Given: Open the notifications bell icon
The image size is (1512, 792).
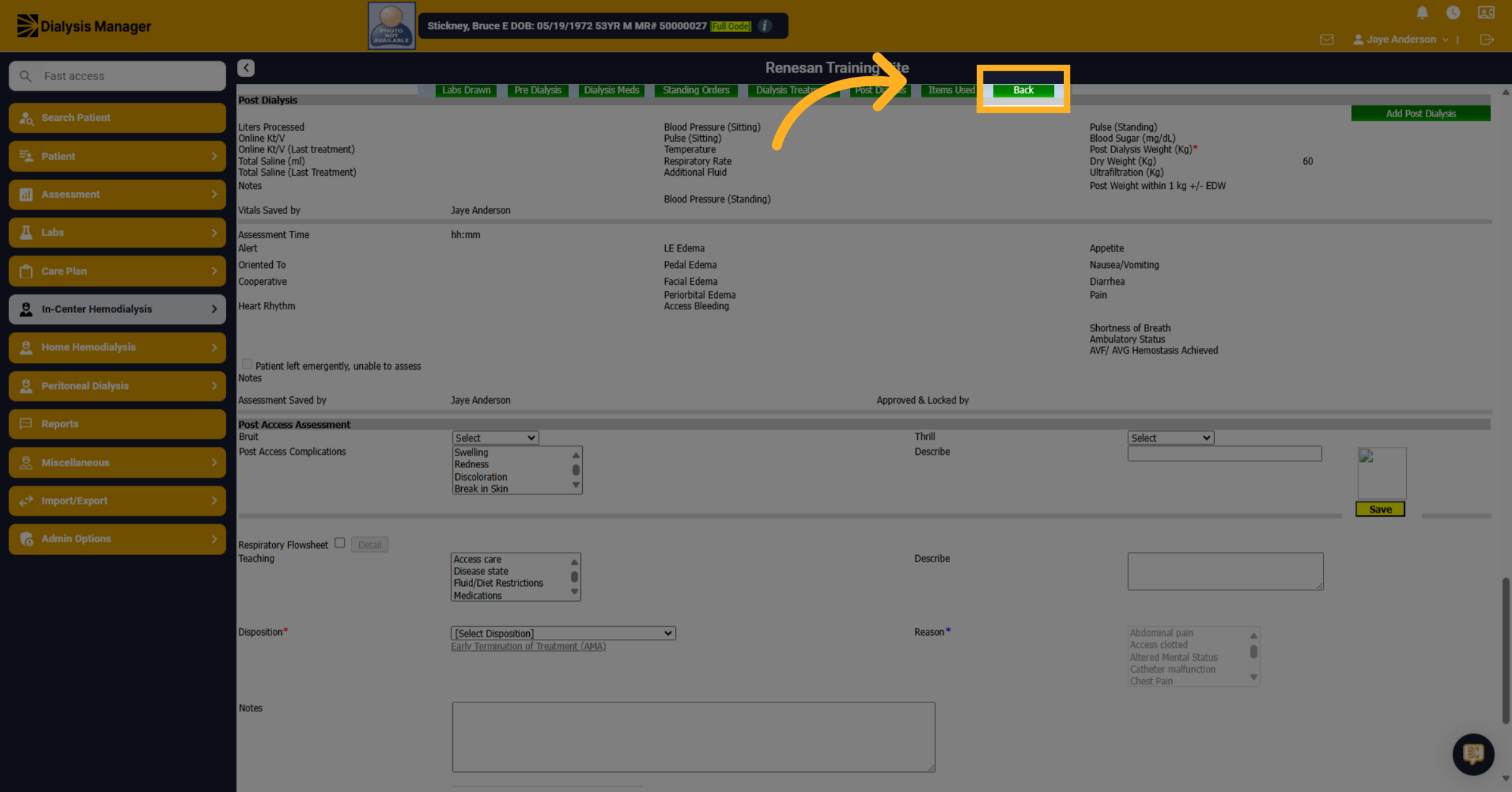Looking at the screenshot, I should pos(1422,13).
